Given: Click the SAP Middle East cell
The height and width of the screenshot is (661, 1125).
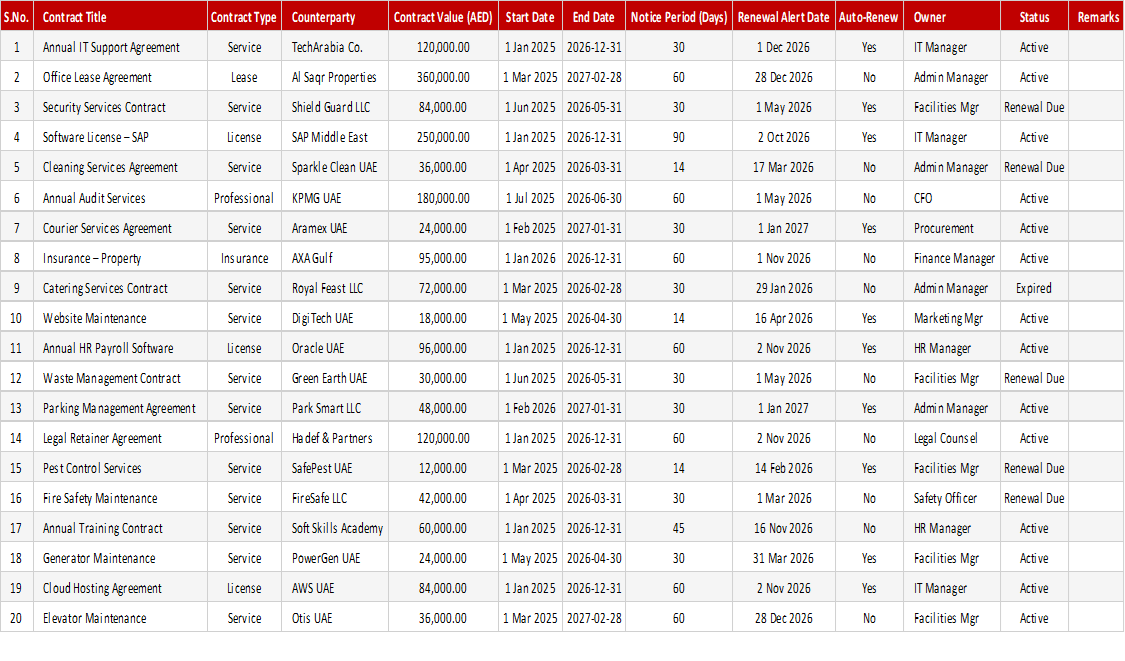Looking at the screenshot, I should tap(335, 137).
